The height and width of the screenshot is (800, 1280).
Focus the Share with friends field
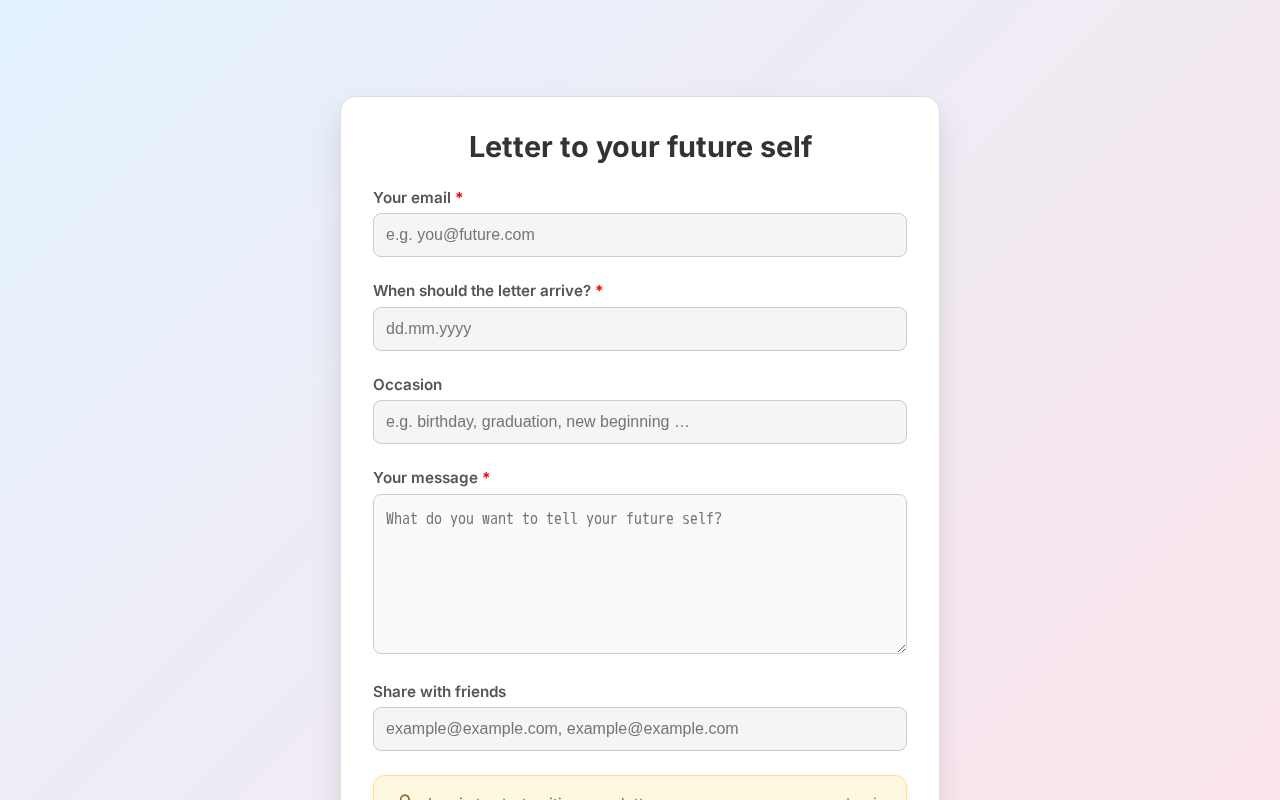639,729
